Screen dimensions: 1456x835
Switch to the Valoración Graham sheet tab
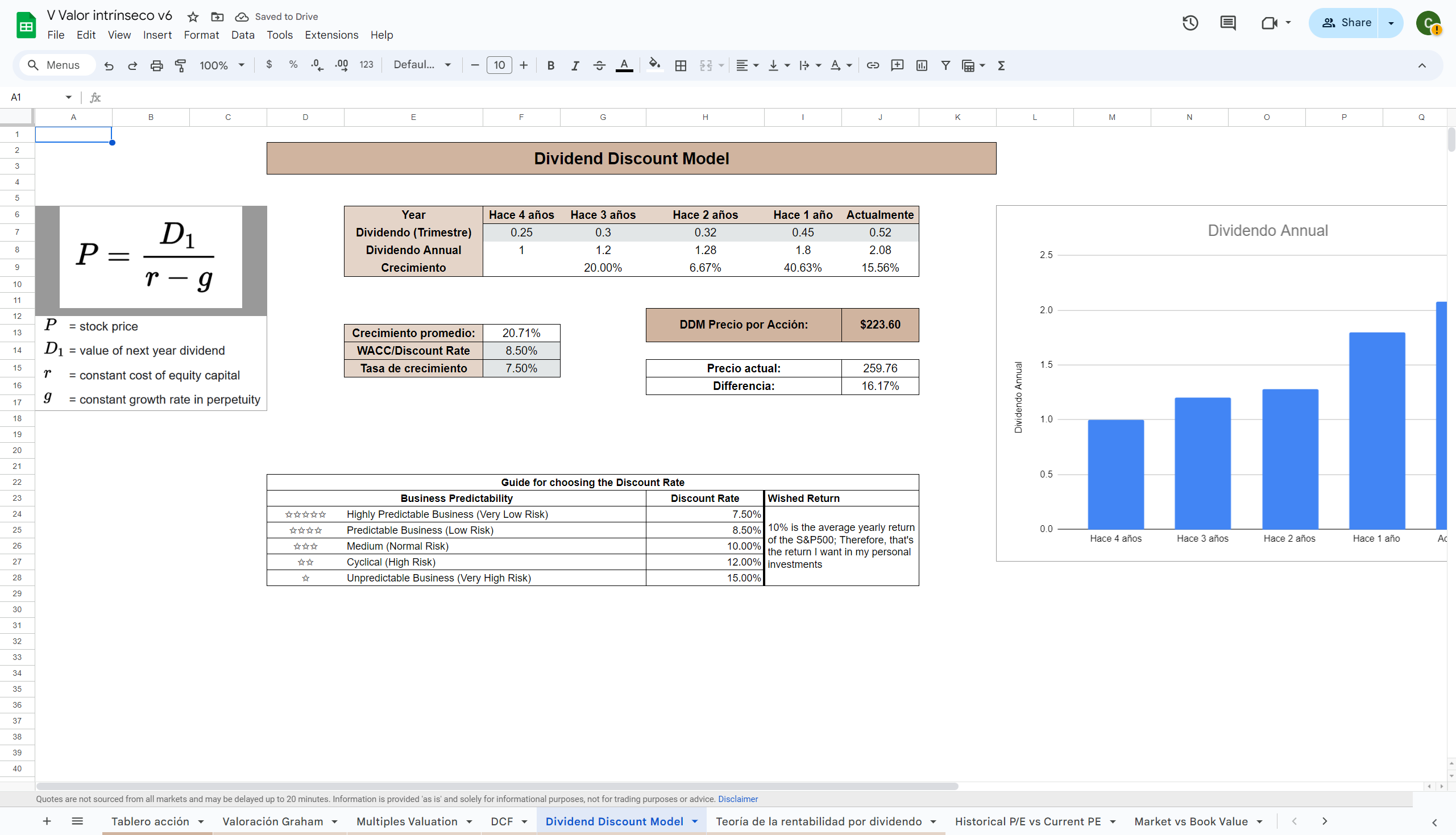[272, 821]
